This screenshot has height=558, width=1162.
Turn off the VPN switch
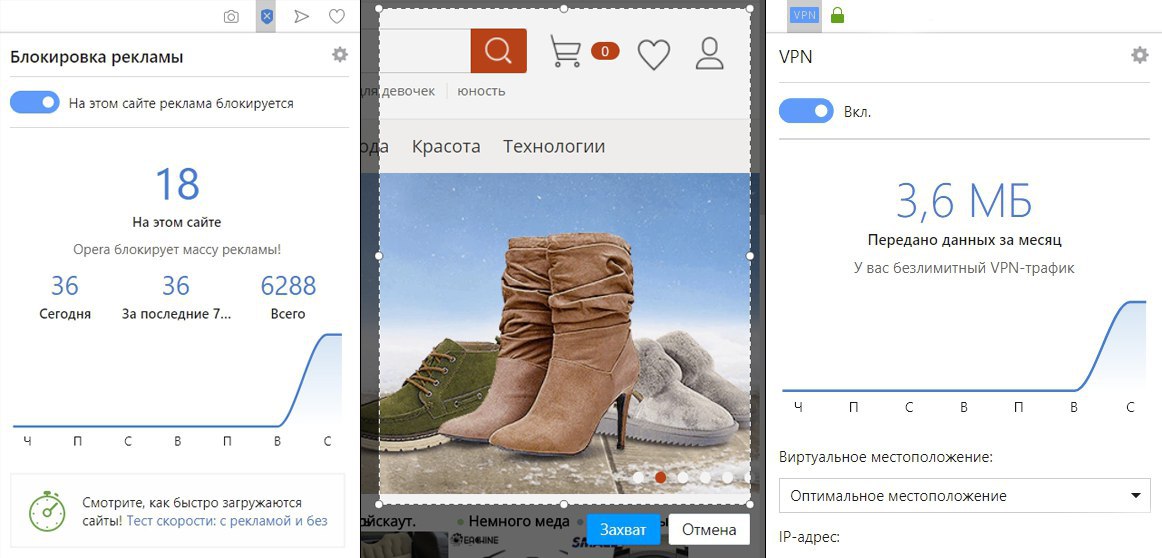(x=806, y=112)
